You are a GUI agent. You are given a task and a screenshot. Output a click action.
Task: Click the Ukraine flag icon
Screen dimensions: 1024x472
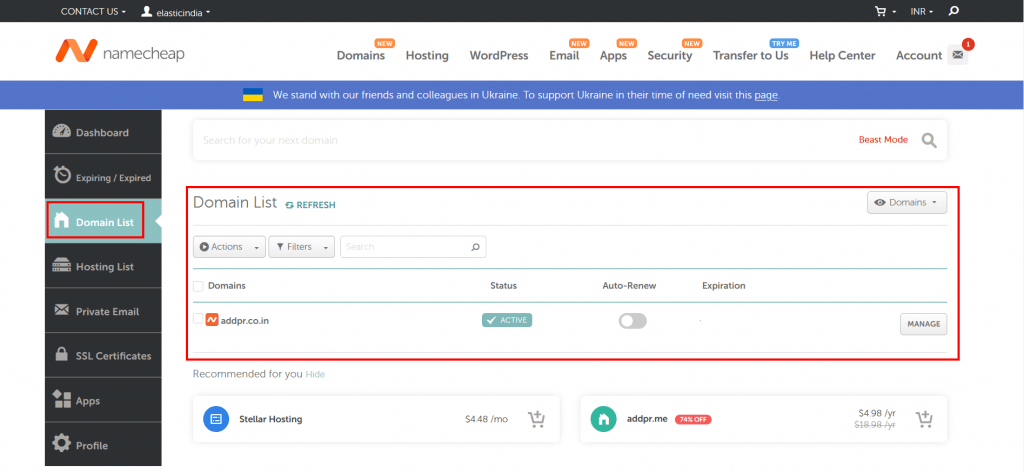click(253, 95)
